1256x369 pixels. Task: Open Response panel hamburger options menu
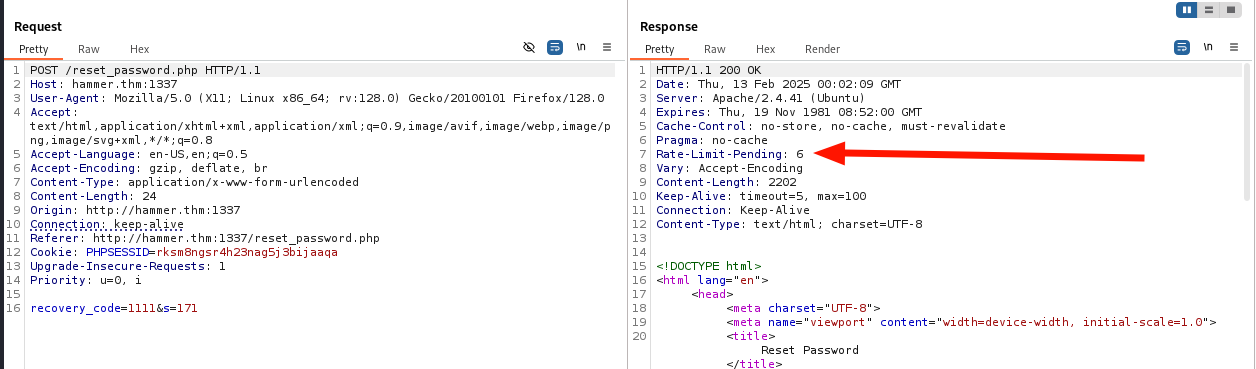click(x=1233, y=47)
